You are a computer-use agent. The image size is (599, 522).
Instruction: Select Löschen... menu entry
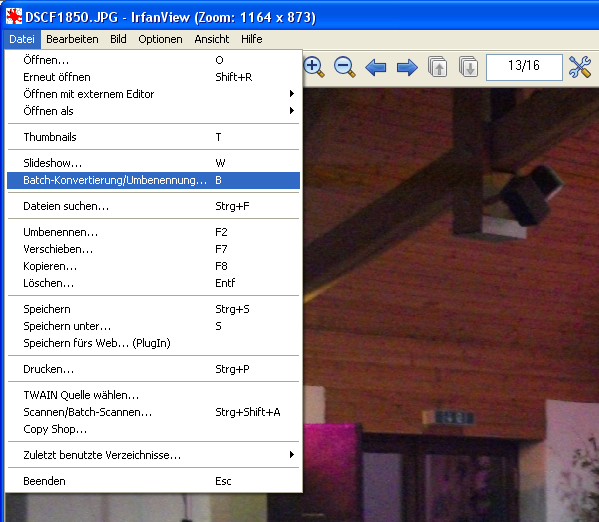(154, 283)
